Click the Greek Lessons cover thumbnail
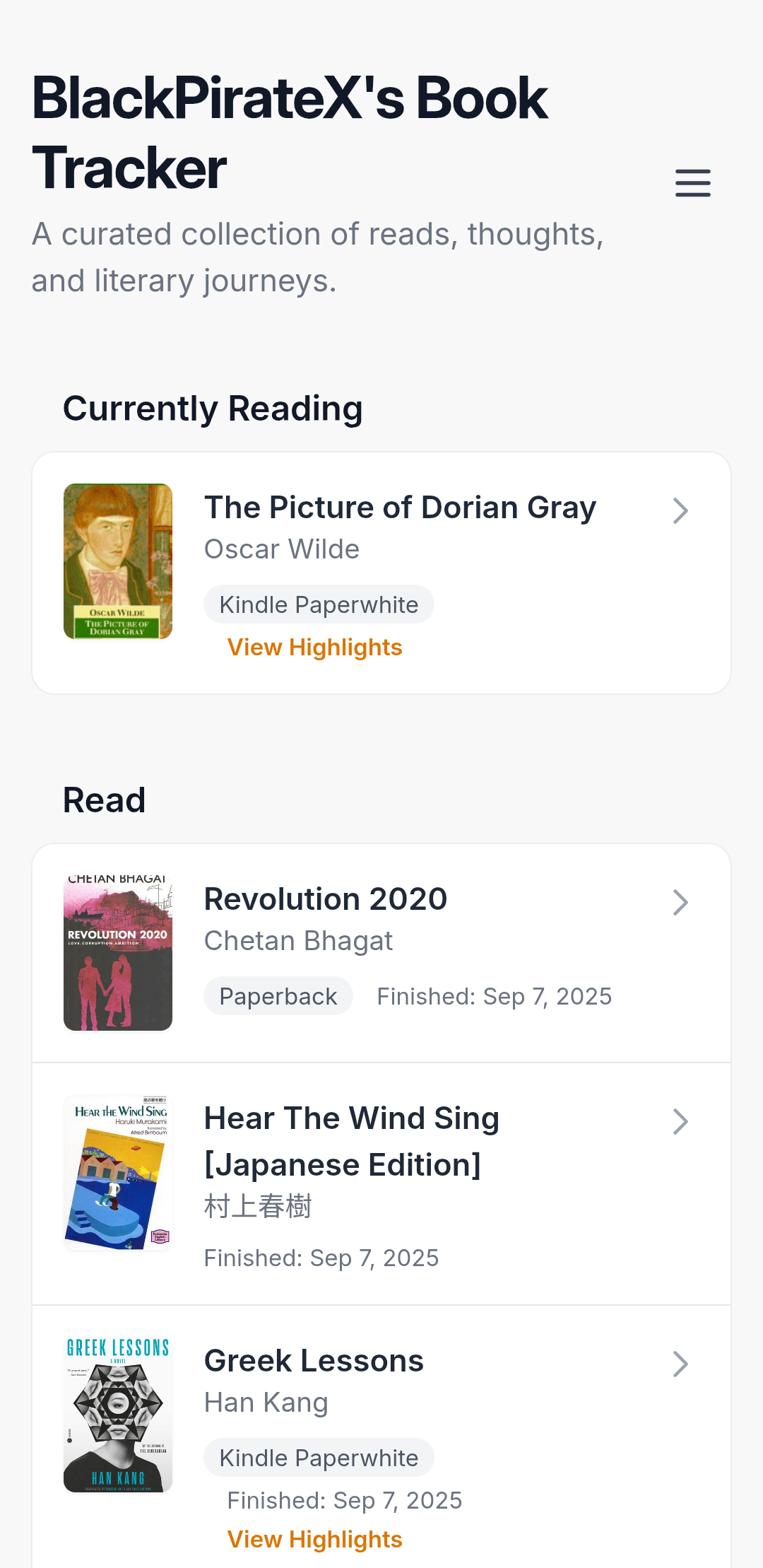The image size is (763, 1568). 118,1415
